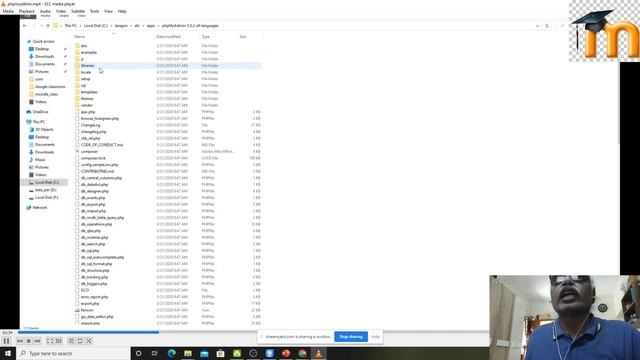This screenshot has width=640, height=360.
Task: Select the favicon file row
Action: (x=167, y=310)
